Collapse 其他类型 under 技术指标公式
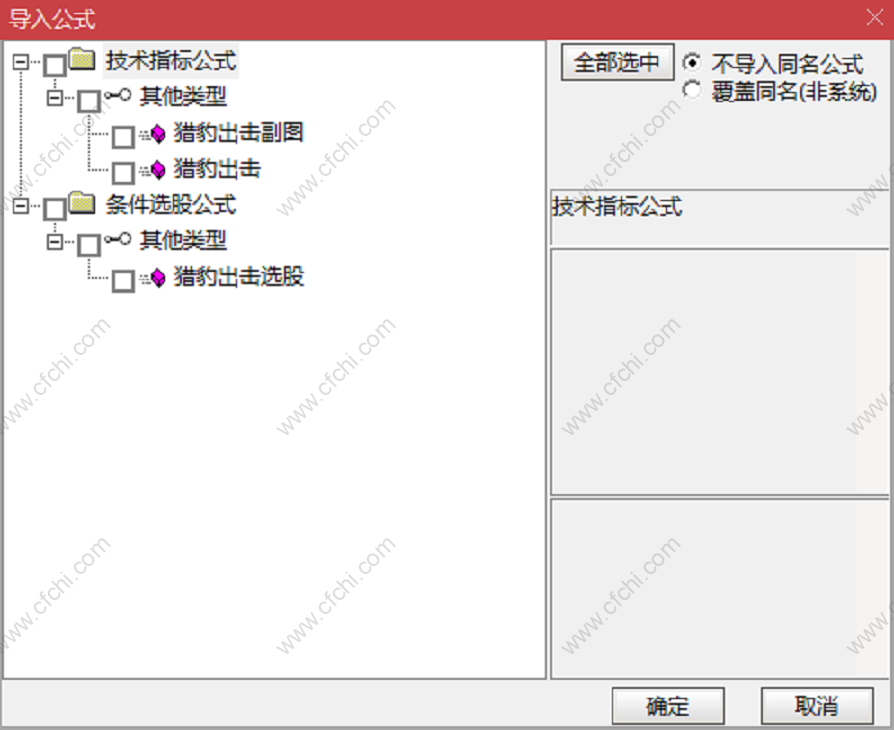Viewport: 894px width, 730px height. click(55, 98)
